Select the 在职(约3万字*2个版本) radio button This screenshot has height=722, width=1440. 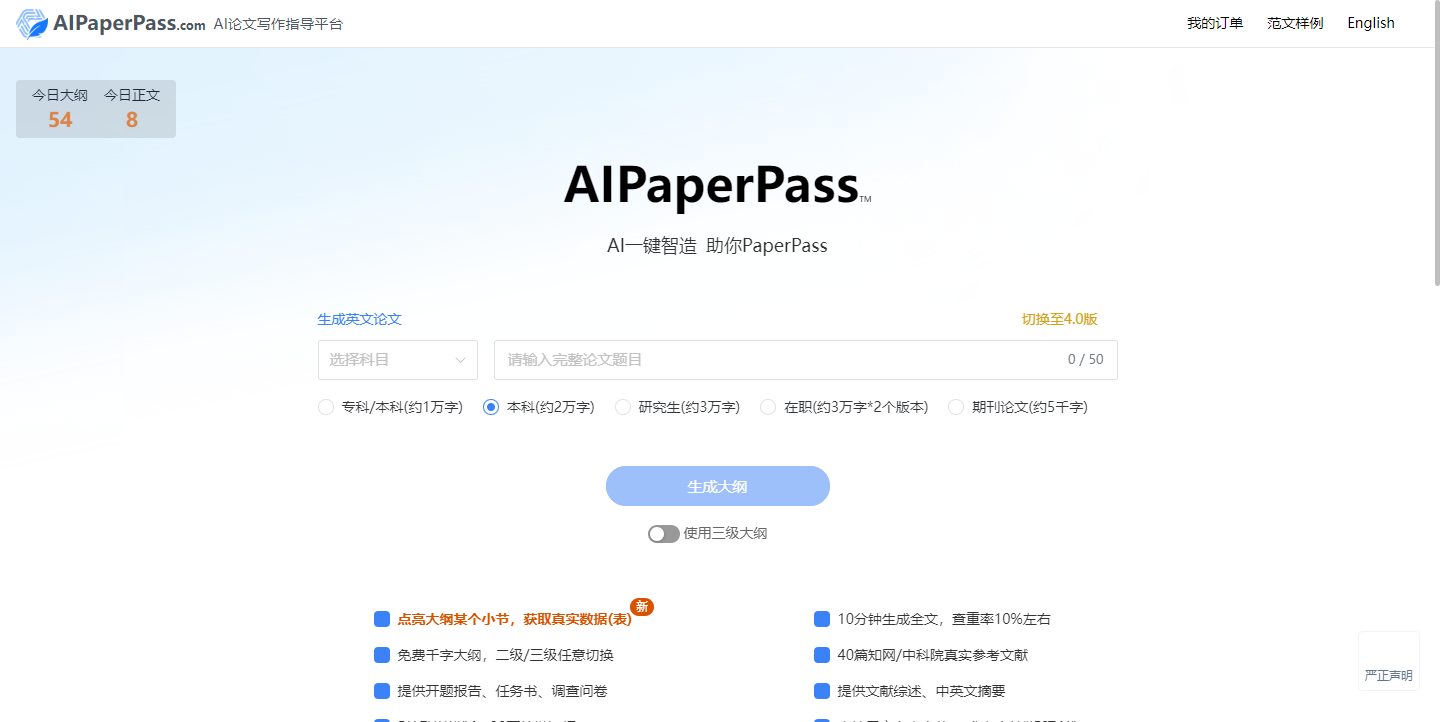point(768,407)
